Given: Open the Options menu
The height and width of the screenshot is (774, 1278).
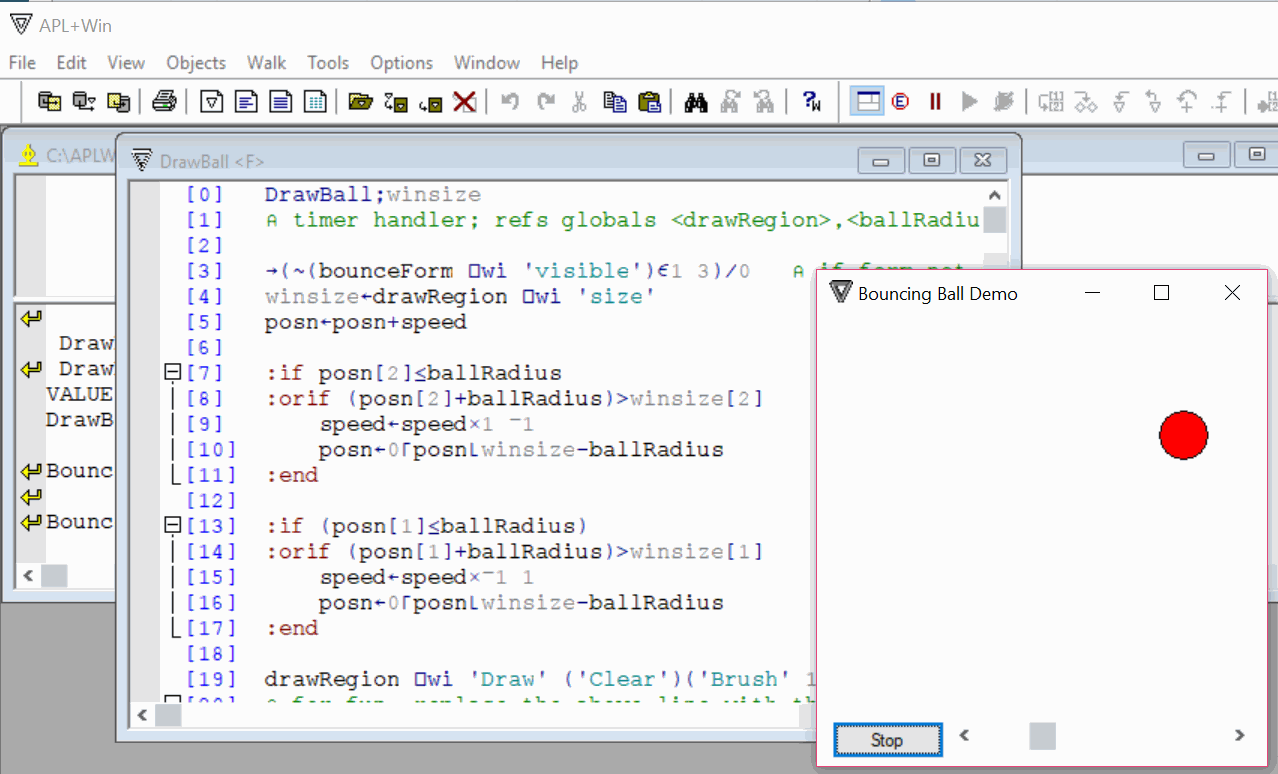Looking at the screenshot, I should [401, 62].
